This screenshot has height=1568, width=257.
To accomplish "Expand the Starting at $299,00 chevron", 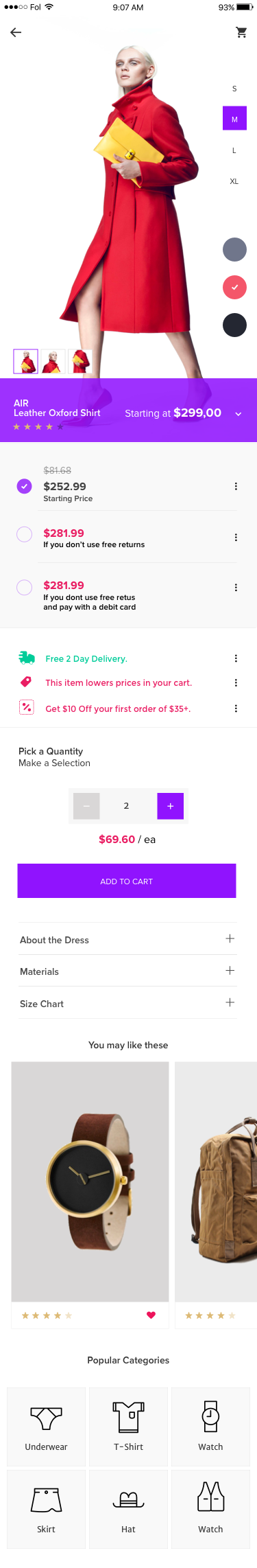I will click(238, 414).
